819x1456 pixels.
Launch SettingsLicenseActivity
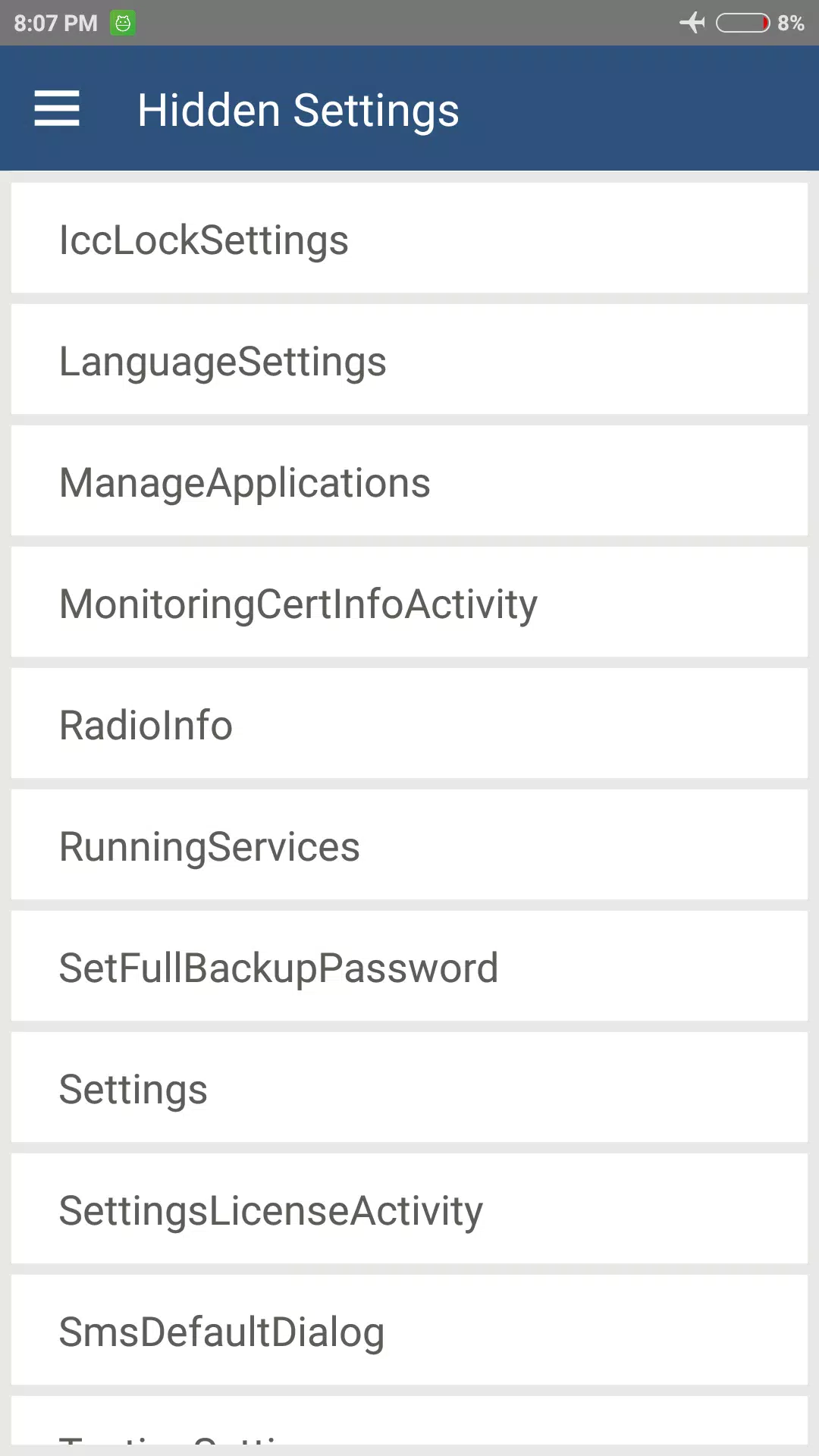coord(409,1209)
